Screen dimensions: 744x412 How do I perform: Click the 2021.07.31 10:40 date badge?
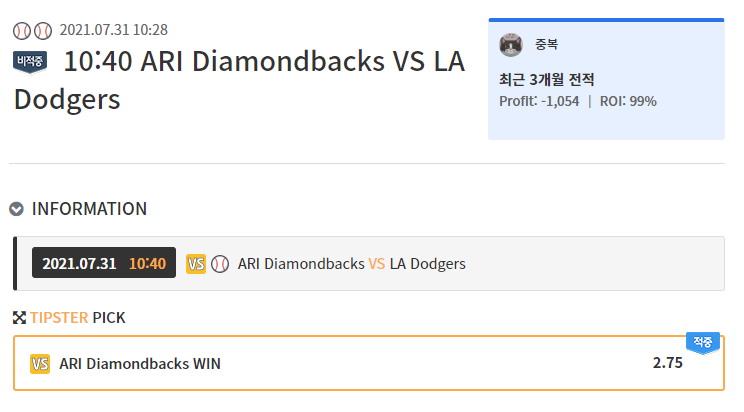click(104, 264)
